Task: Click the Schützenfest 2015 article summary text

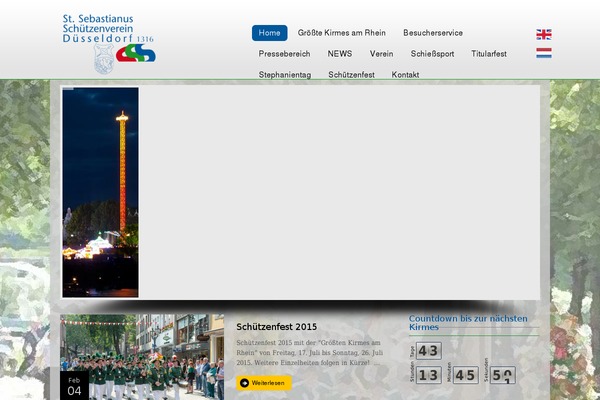Action: (x=310, y=353)
